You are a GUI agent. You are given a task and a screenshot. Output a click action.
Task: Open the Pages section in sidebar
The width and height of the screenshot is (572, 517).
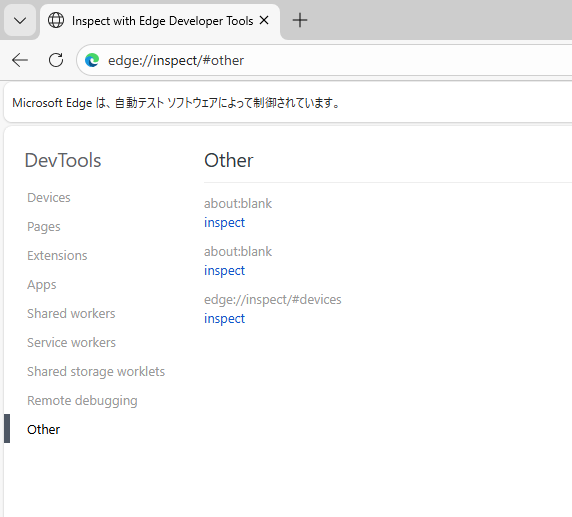pyautogui.click(x=43, y=227)
